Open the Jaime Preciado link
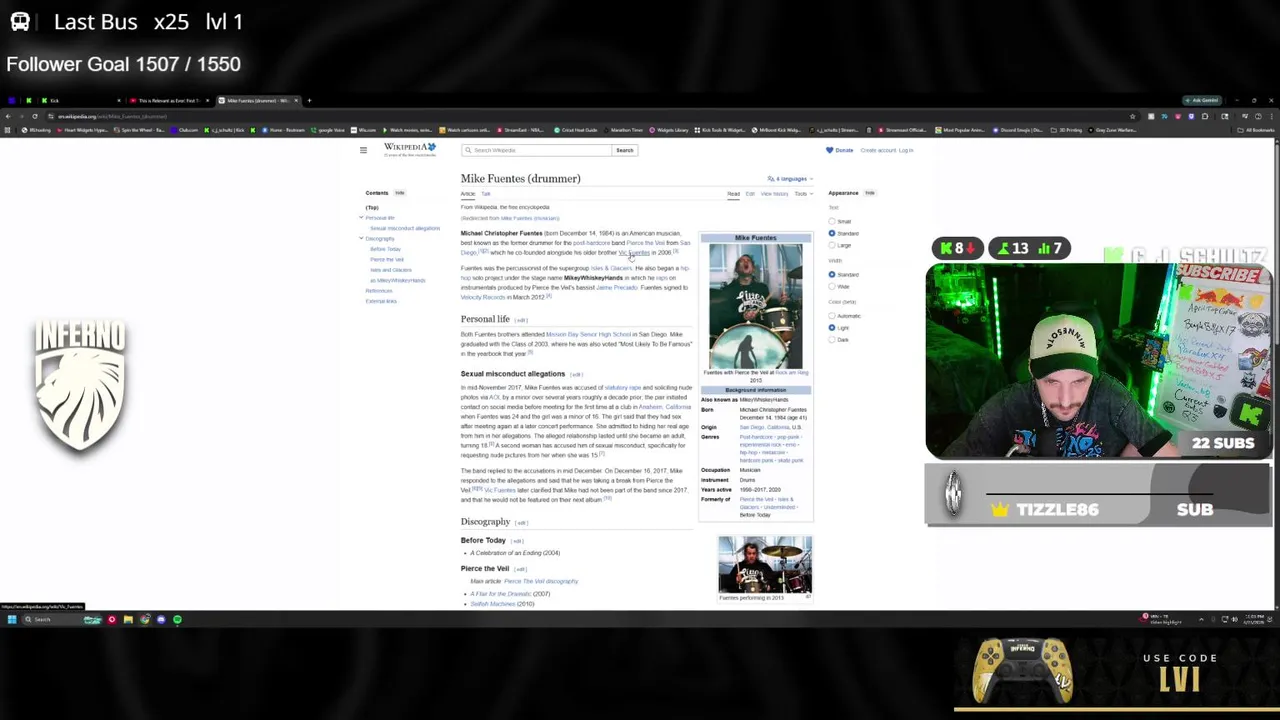Image resolution: width=1280 pixels, height=720 pixels. tap(617, 288)
